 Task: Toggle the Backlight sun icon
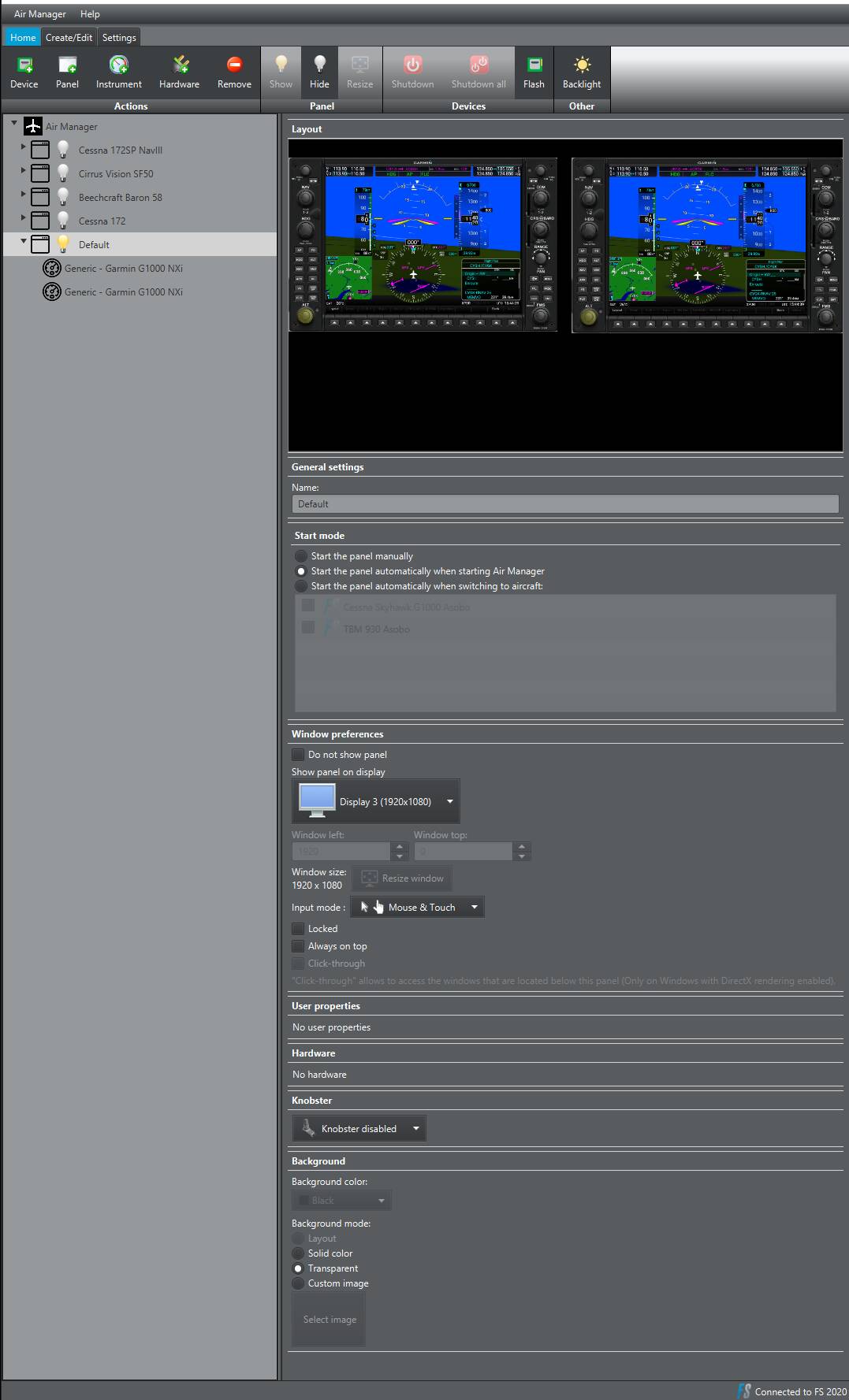click(582, 65)
